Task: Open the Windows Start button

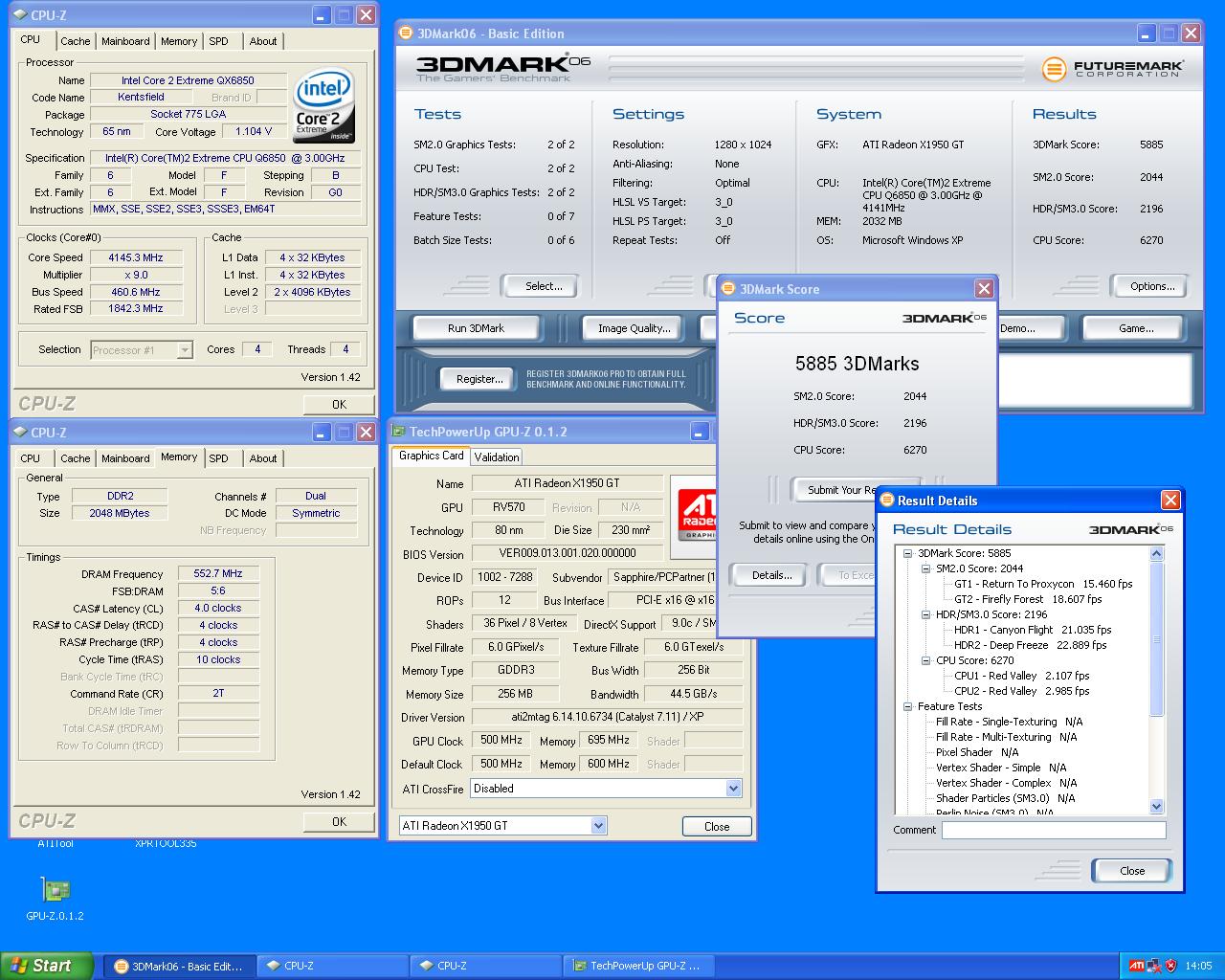Action: [47, 966]
